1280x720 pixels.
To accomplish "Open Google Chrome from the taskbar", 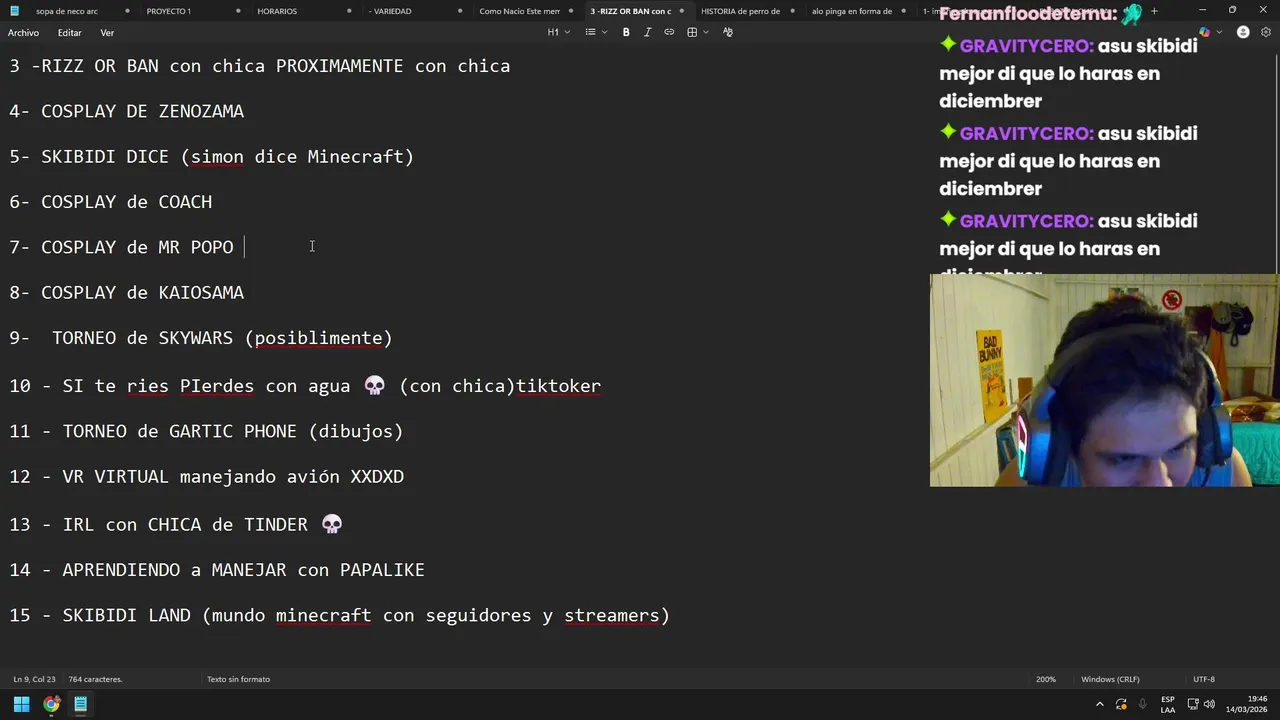I will 51,704.
